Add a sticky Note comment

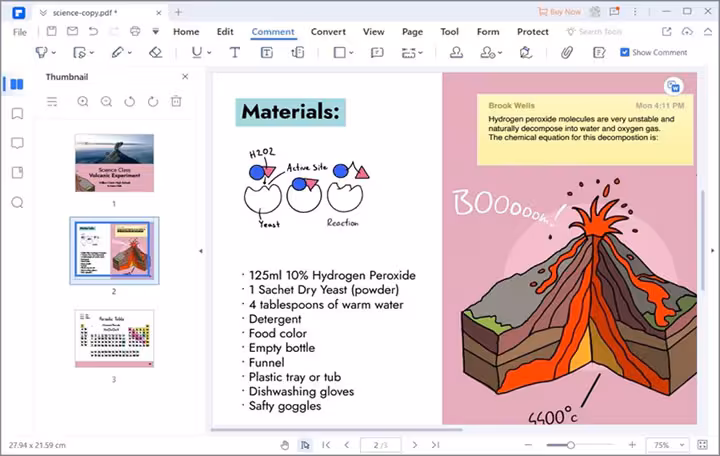(377, 53)
